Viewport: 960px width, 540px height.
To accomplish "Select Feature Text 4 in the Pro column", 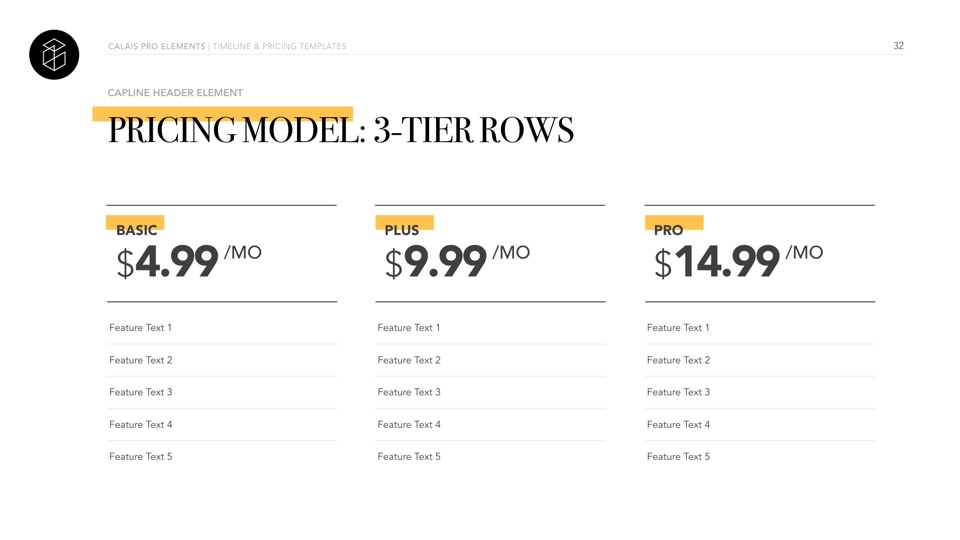I will pyautogui.click(x=678, y=425).
